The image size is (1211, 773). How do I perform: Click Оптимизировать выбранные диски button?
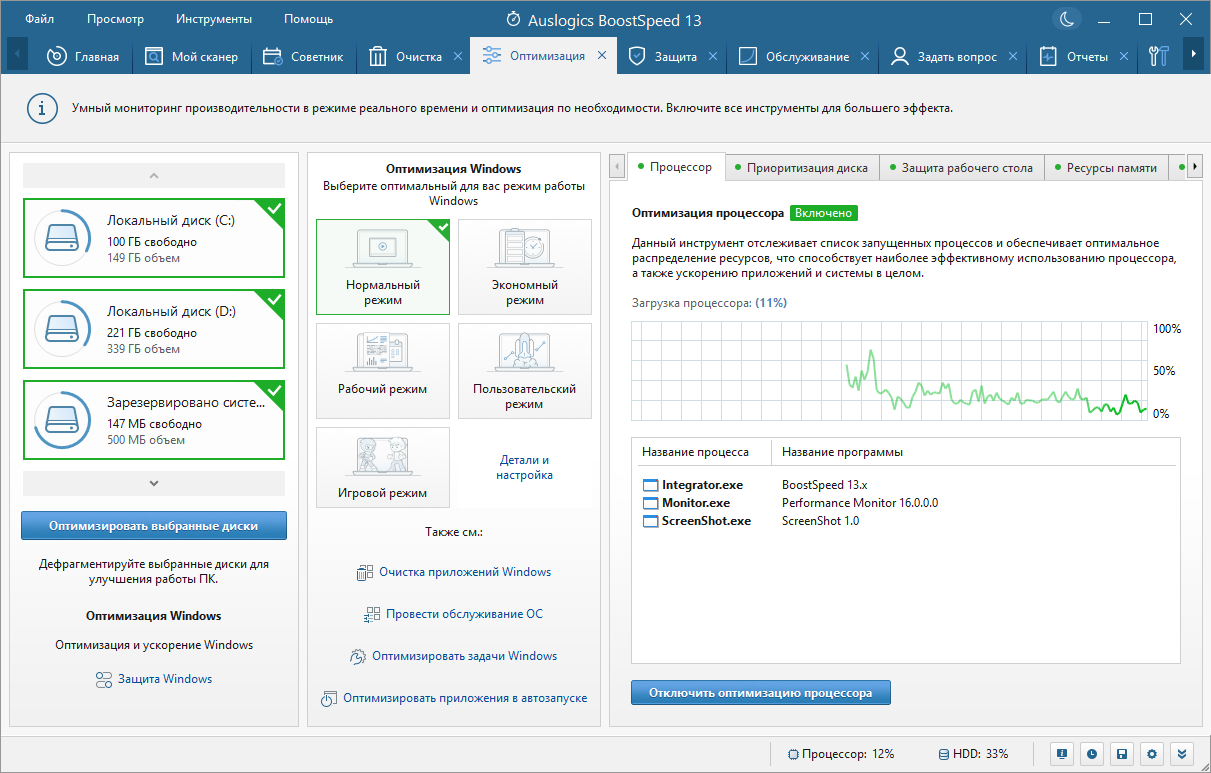coord(154,525)
